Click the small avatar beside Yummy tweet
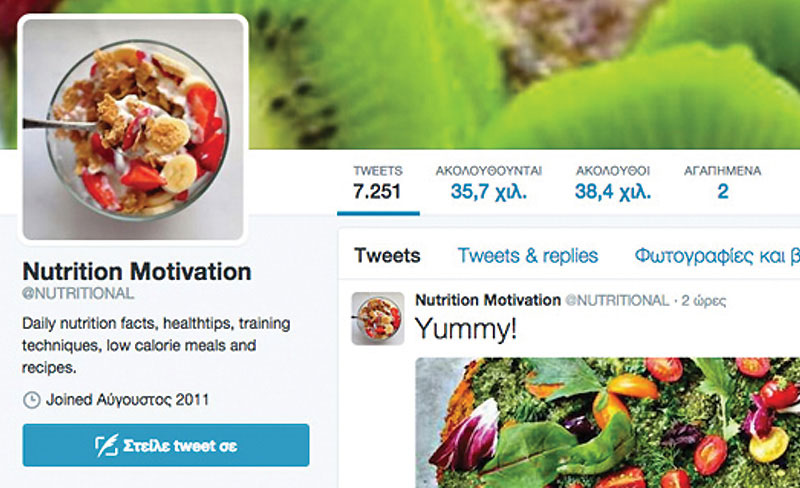800x488 pixels. pos(378,319)
